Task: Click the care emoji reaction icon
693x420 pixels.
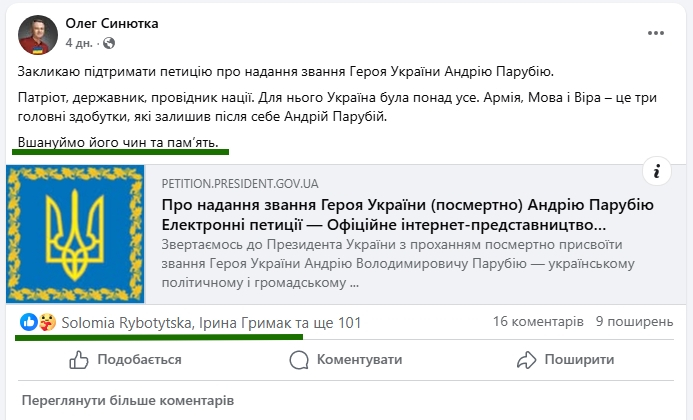Action: [45, 323]
